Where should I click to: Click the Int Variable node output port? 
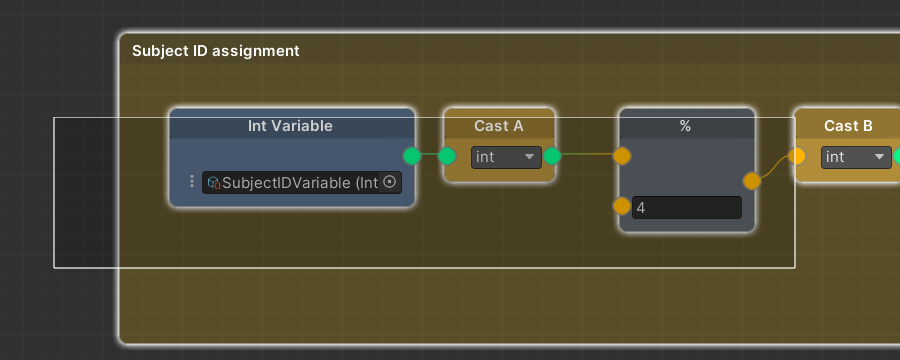click(x=412, y=156)
